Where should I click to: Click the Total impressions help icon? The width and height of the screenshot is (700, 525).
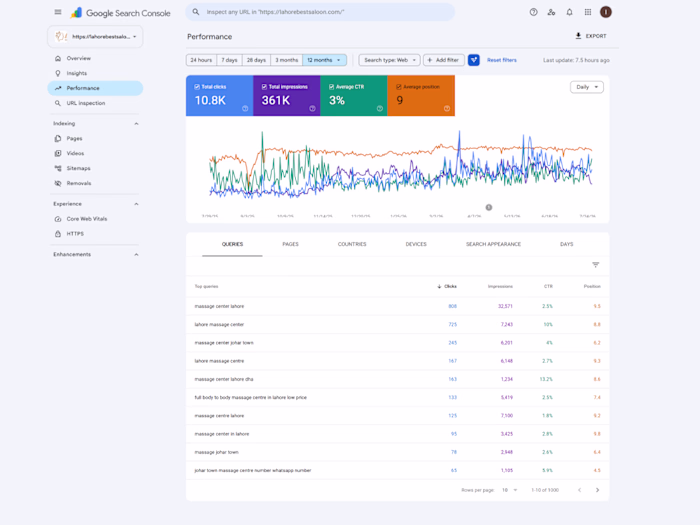click(x=312, y=108)
